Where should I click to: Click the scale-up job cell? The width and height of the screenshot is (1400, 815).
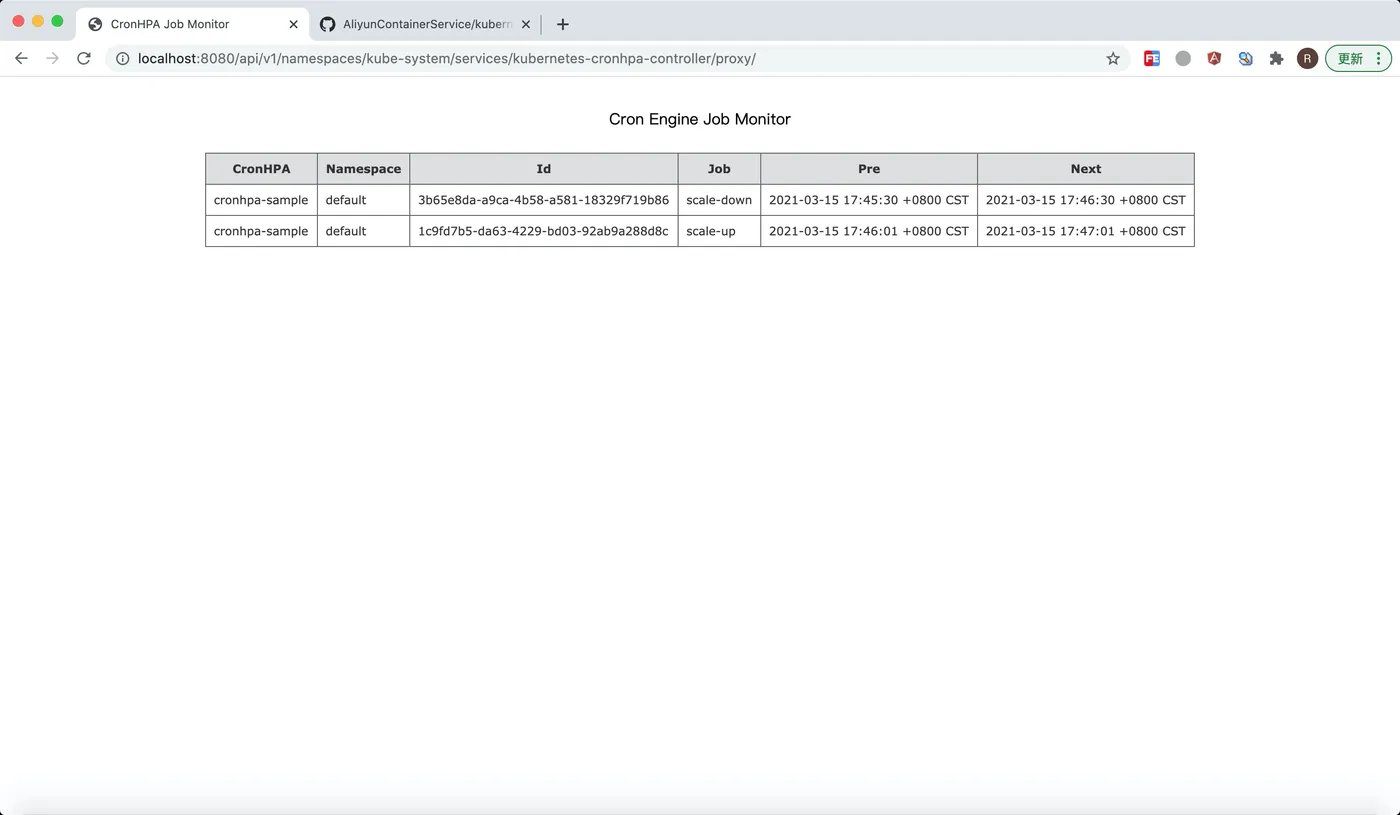tap(719, 231)
